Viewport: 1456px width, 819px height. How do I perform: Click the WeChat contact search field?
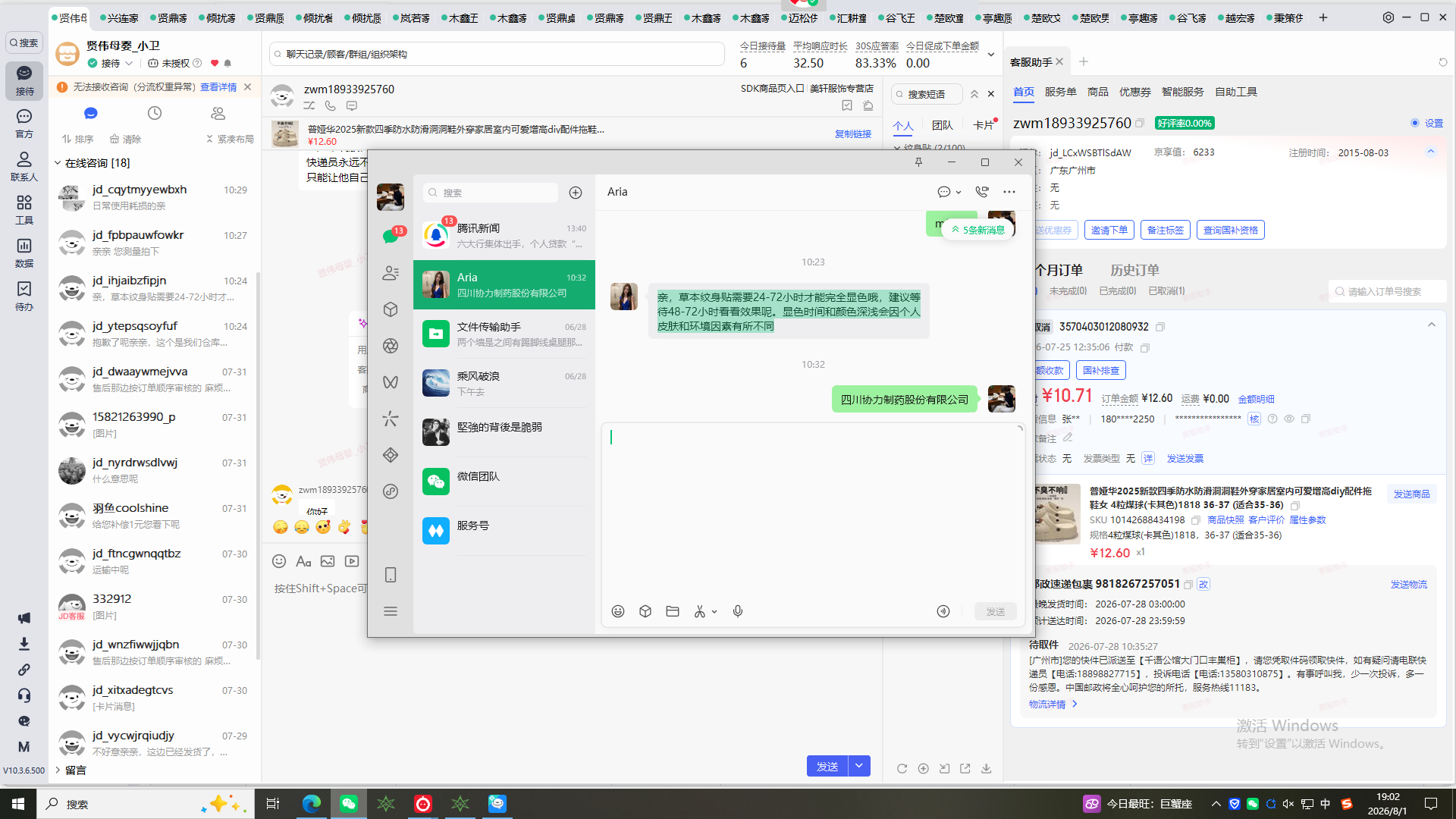tap(491, 193)
